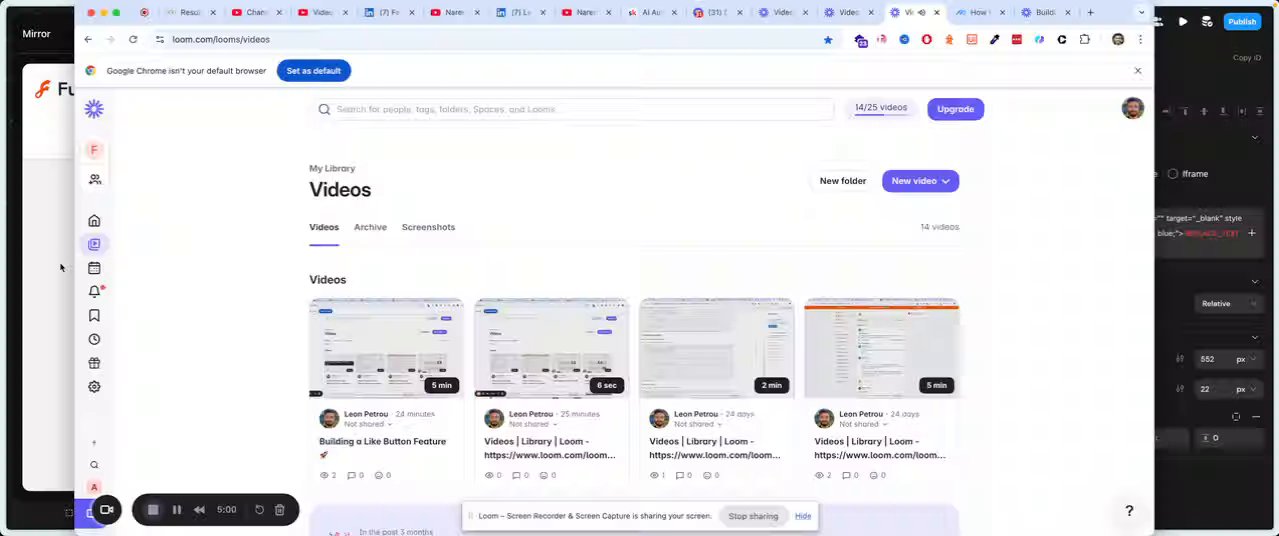This screenshot has width=1279, height=536.
Task: Open the people/team icon in Loom sidebar
Action: [x=94, y=179]
